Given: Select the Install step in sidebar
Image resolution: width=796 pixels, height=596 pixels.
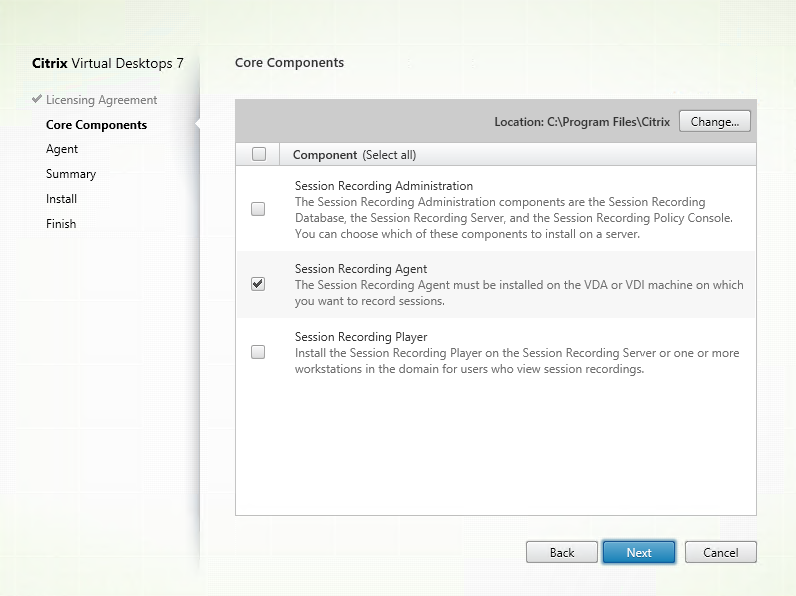Looking at the screenshot, I should (x=61, y=199).
